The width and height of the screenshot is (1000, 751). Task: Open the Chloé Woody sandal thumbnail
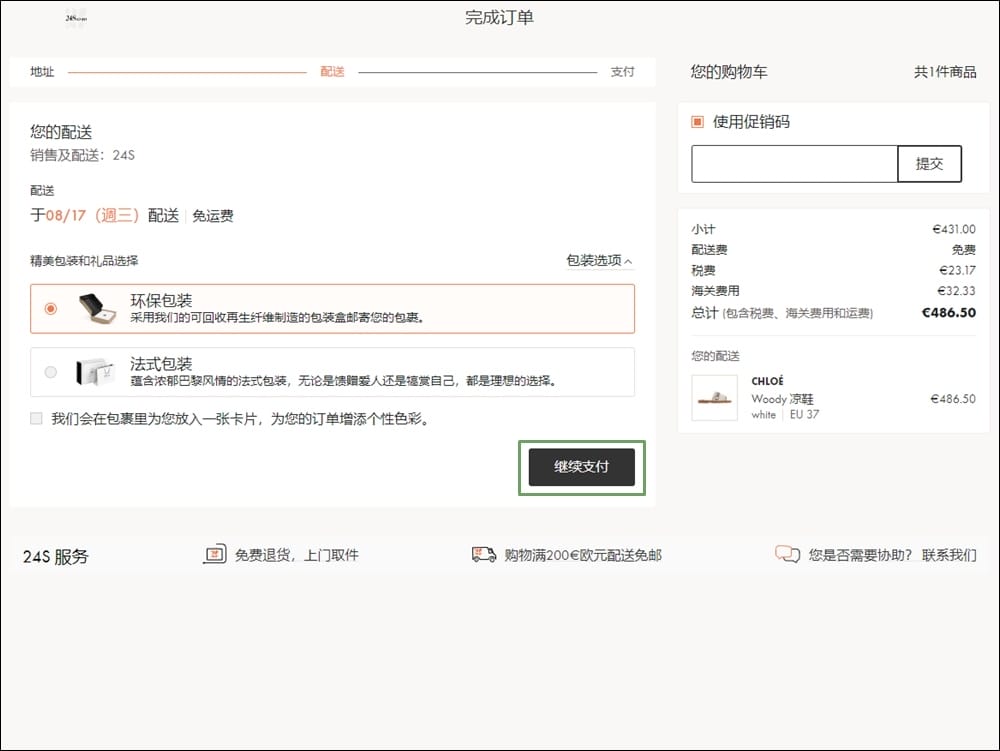coord(714,398)
